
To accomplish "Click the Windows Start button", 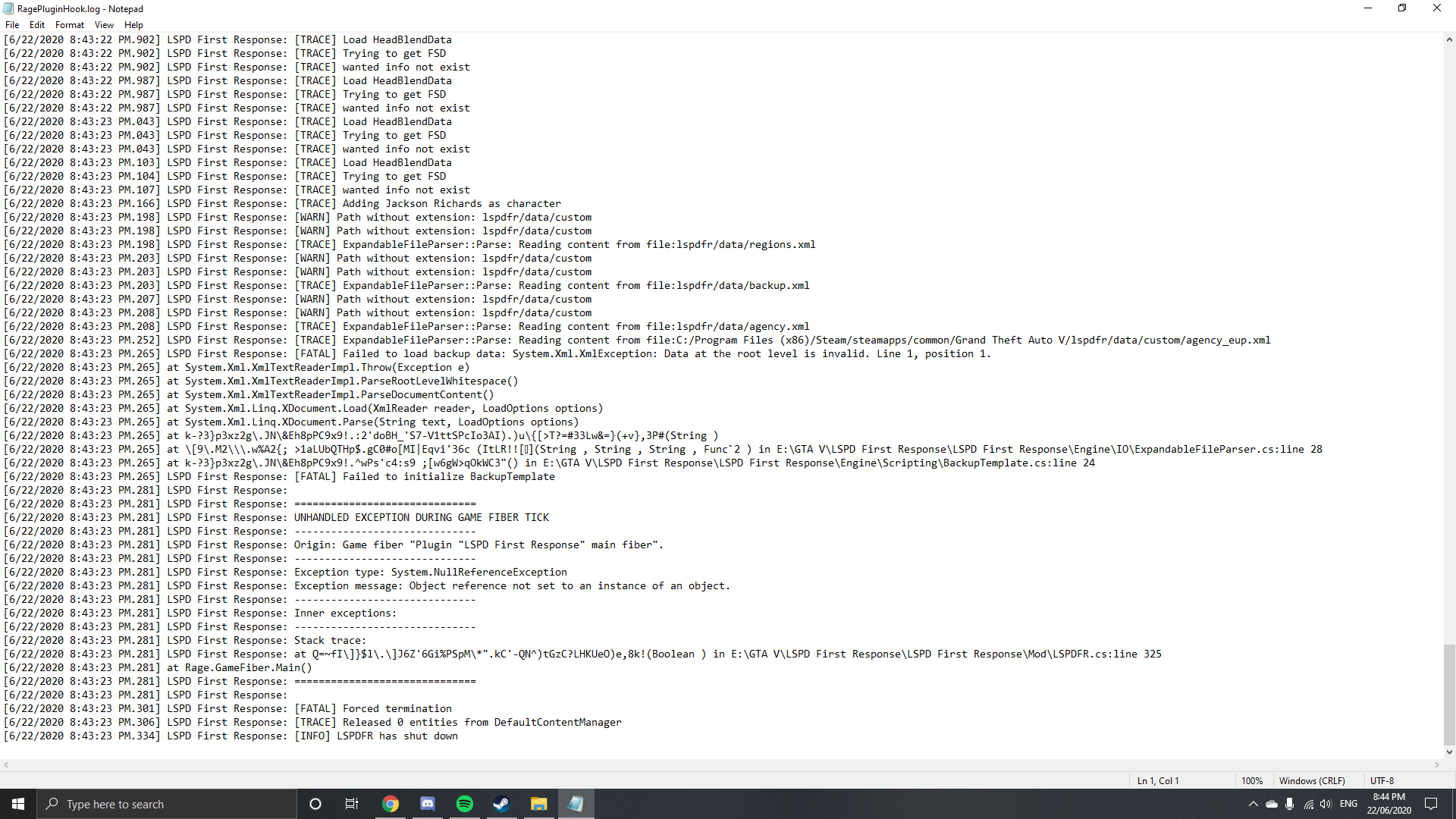I will (18, 804).
